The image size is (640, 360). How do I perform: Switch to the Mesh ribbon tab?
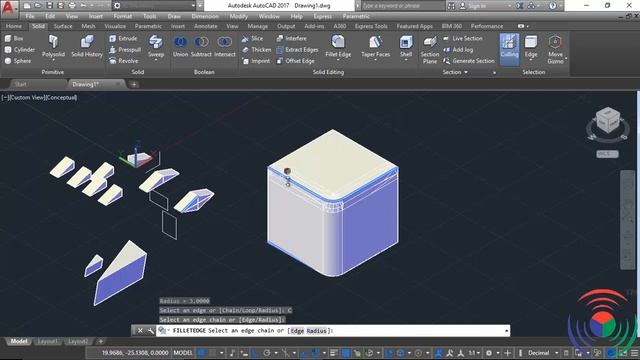(88, 26)
